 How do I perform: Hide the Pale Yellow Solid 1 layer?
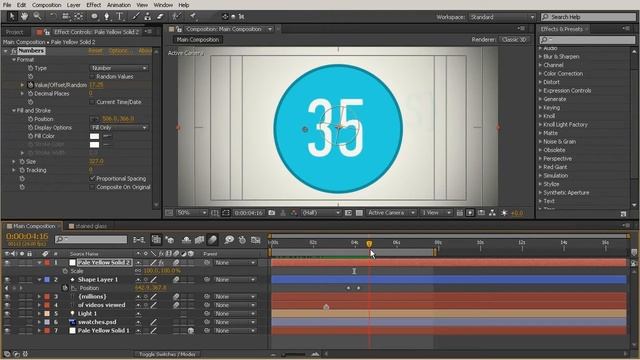click(x=7, y=331)
